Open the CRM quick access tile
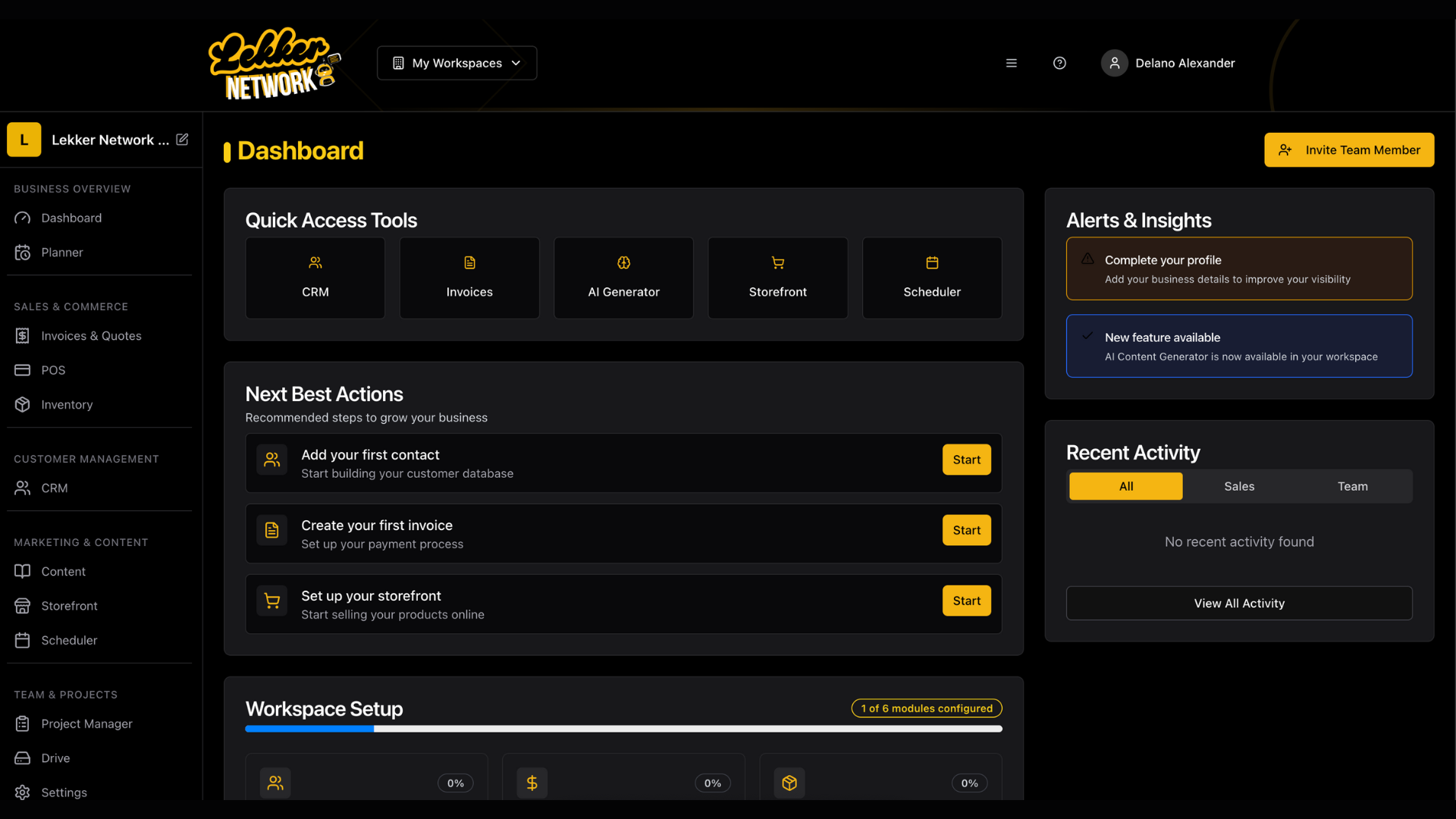Viewport: 1456px width, 819px height. pyautogui.click(x=315, y=278)
